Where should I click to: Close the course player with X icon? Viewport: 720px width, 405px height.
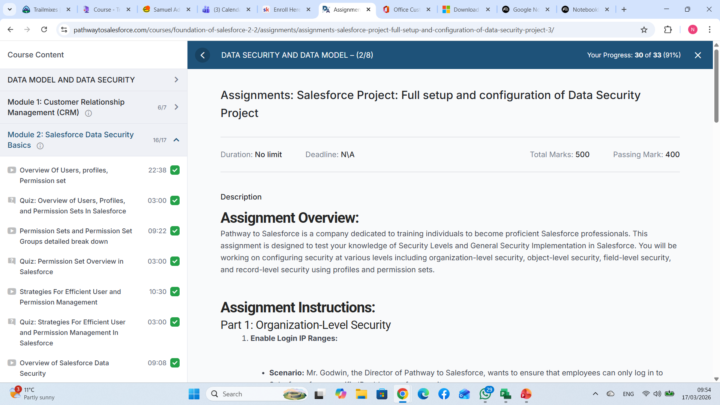(698, 55)
